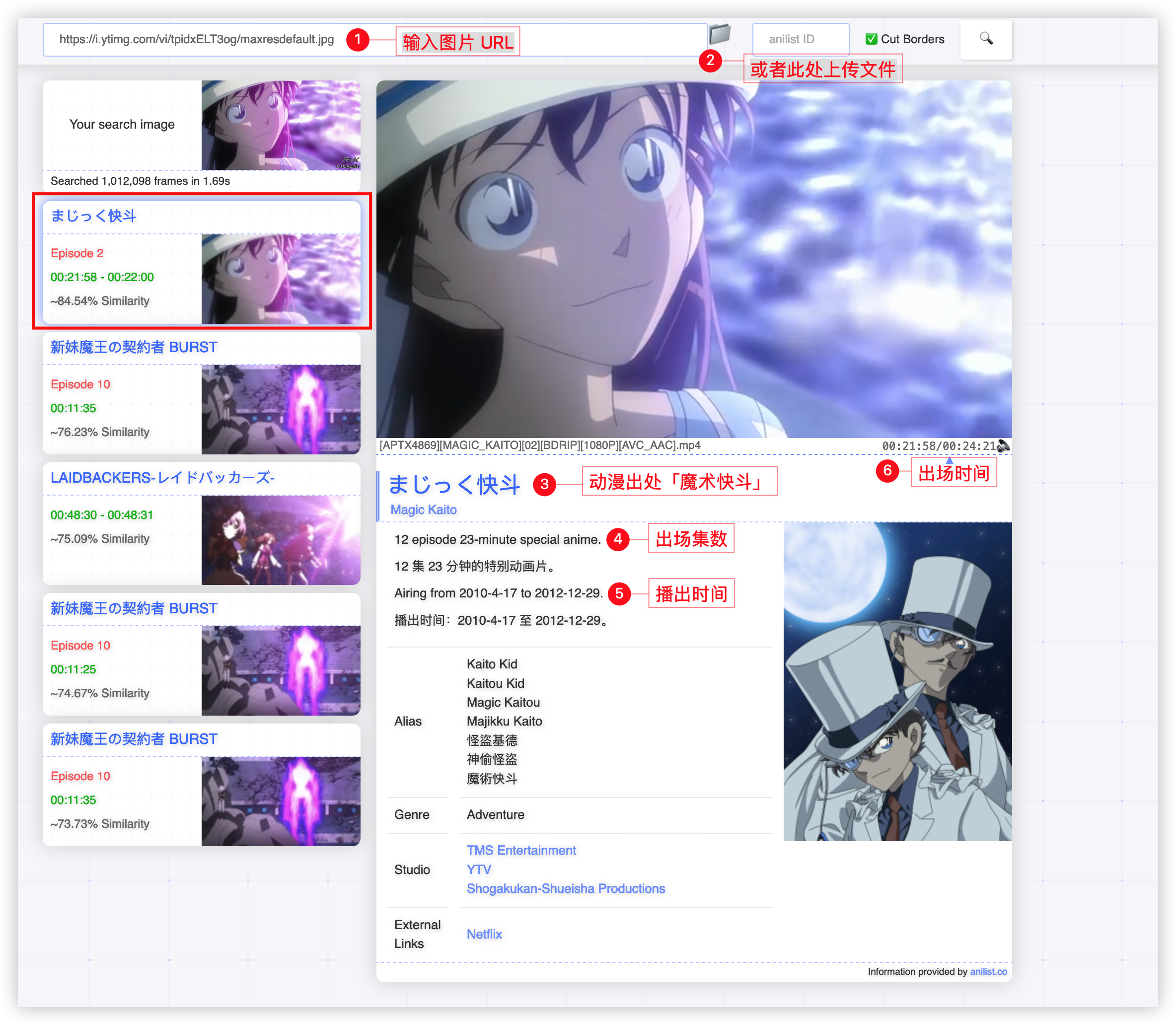This screenshot has height=1025, width=1176.
Task: Visit the anilist.co credit link
Action: tap(988, 971)
